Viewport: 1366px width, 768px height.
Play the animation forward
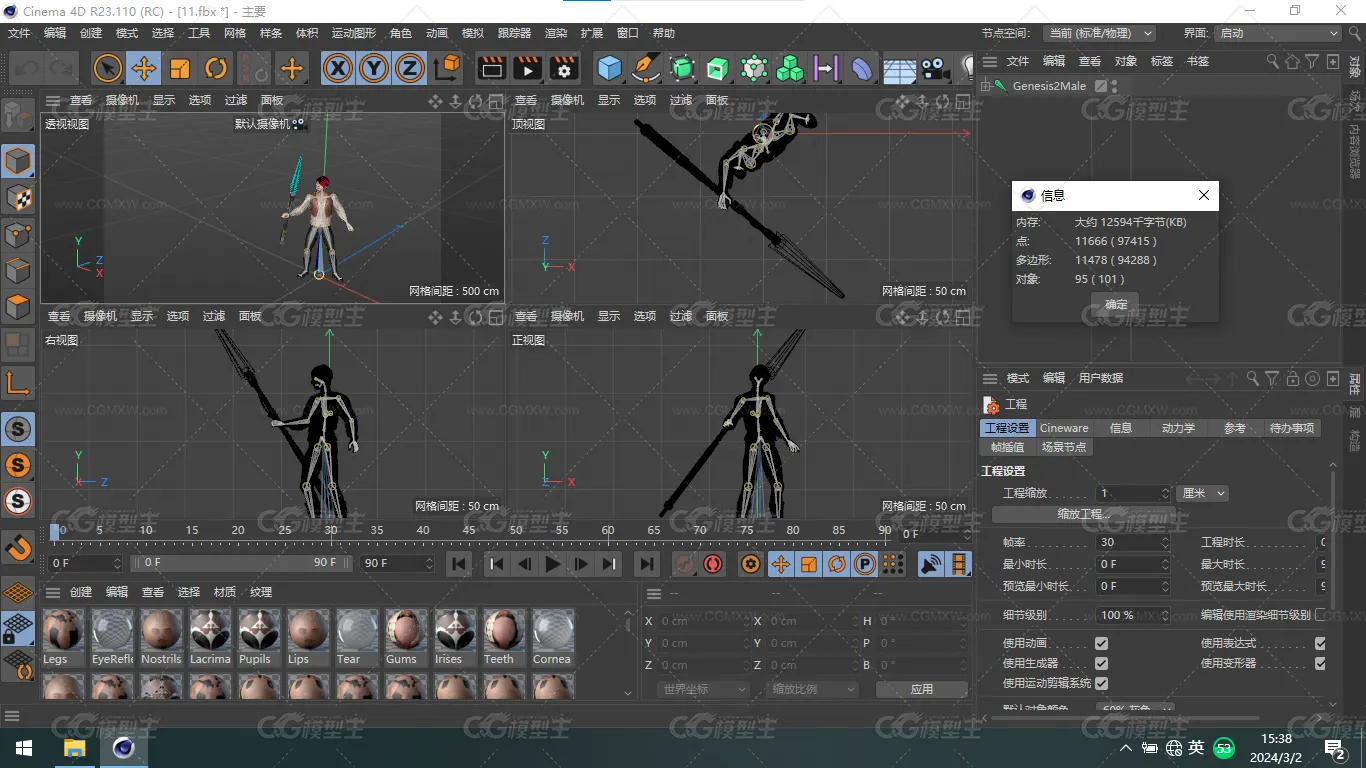[x=553, y=564]
